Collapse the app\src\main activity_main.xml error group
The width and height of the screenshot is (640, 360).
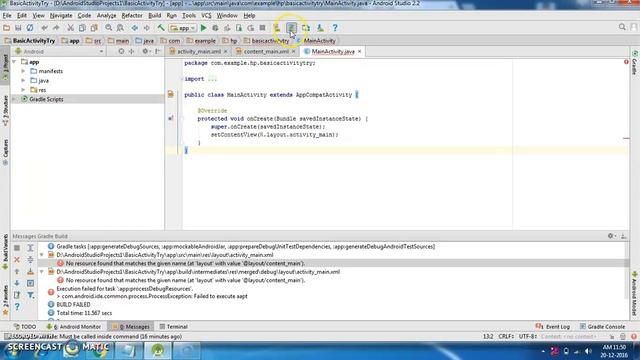[x=42, y=255]
